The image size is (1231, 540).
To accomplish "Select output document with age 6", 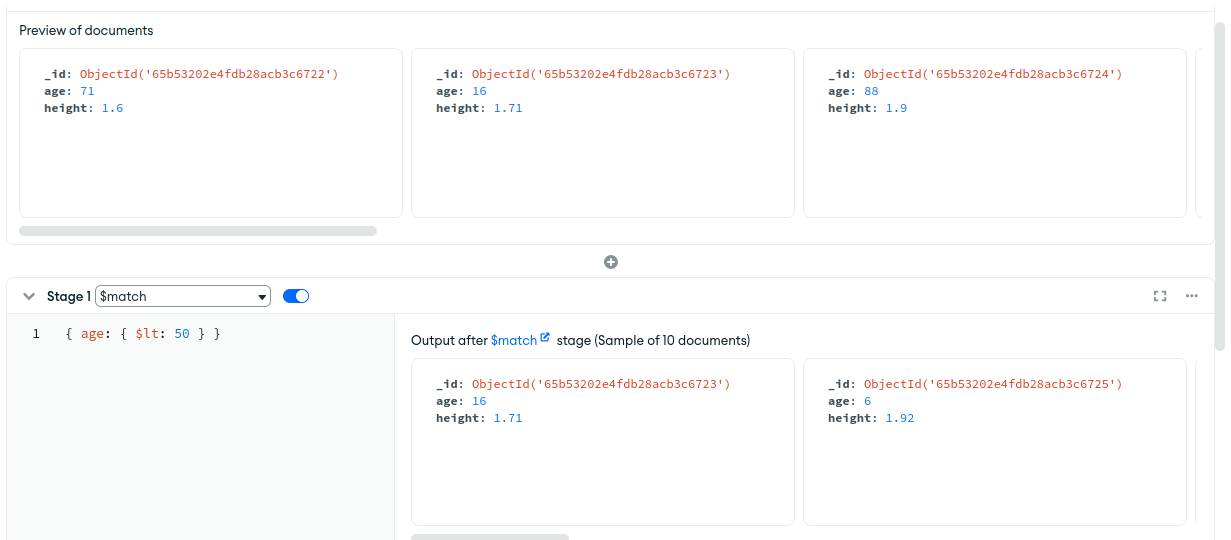I will click(x=995, y=442).
